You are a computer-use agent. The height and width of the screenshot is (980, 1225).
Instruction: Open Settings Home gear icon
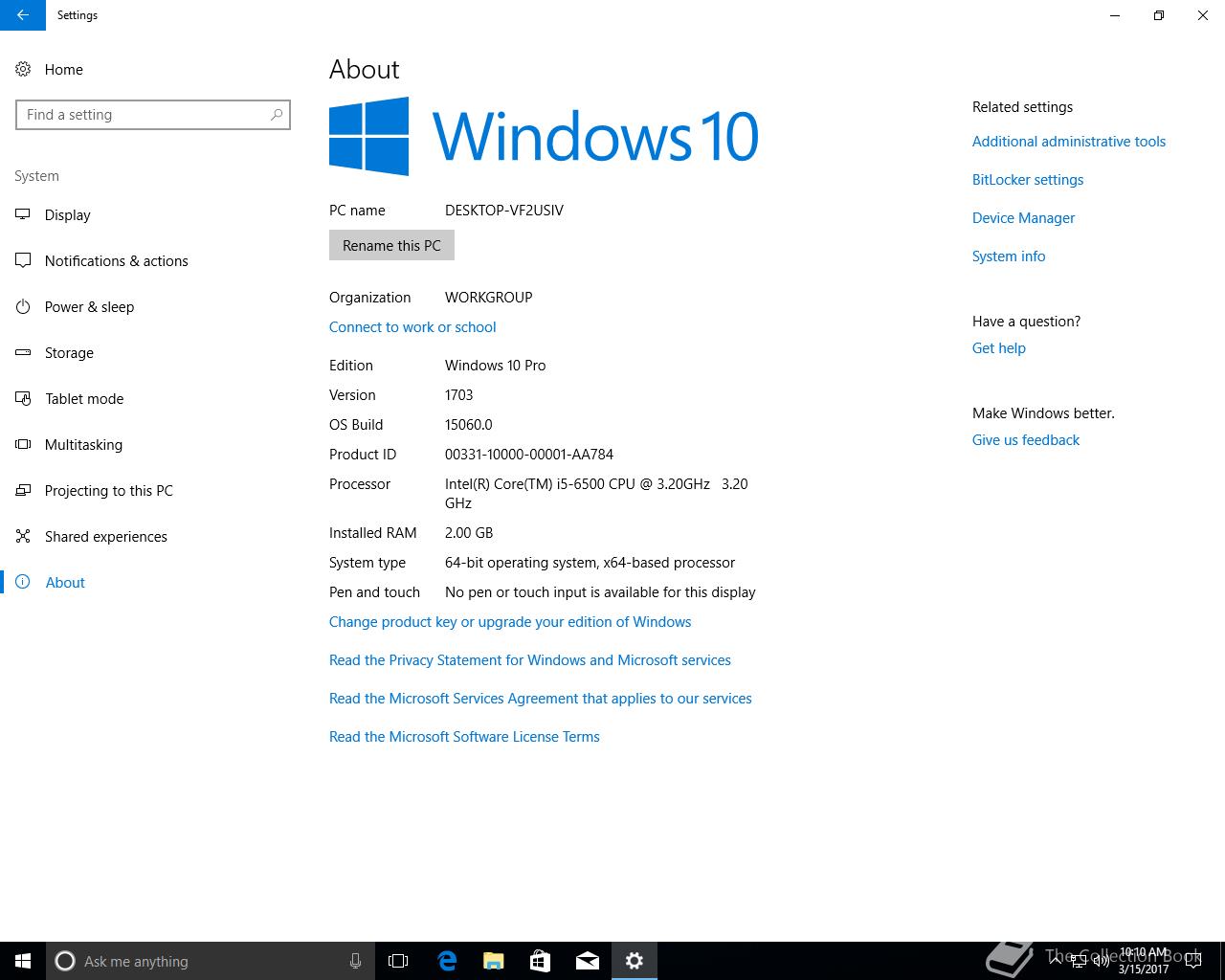pos(23,70)
